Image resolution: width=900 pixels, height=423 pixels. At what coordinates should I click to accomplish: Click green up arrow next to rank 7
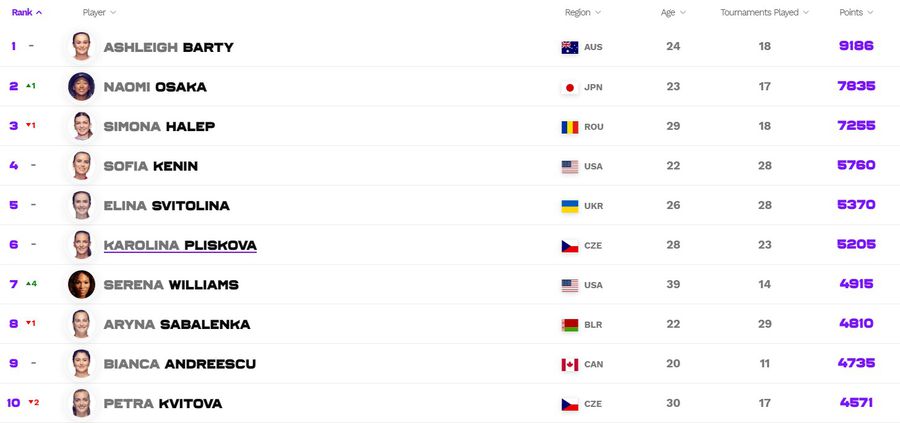[28, 284]
